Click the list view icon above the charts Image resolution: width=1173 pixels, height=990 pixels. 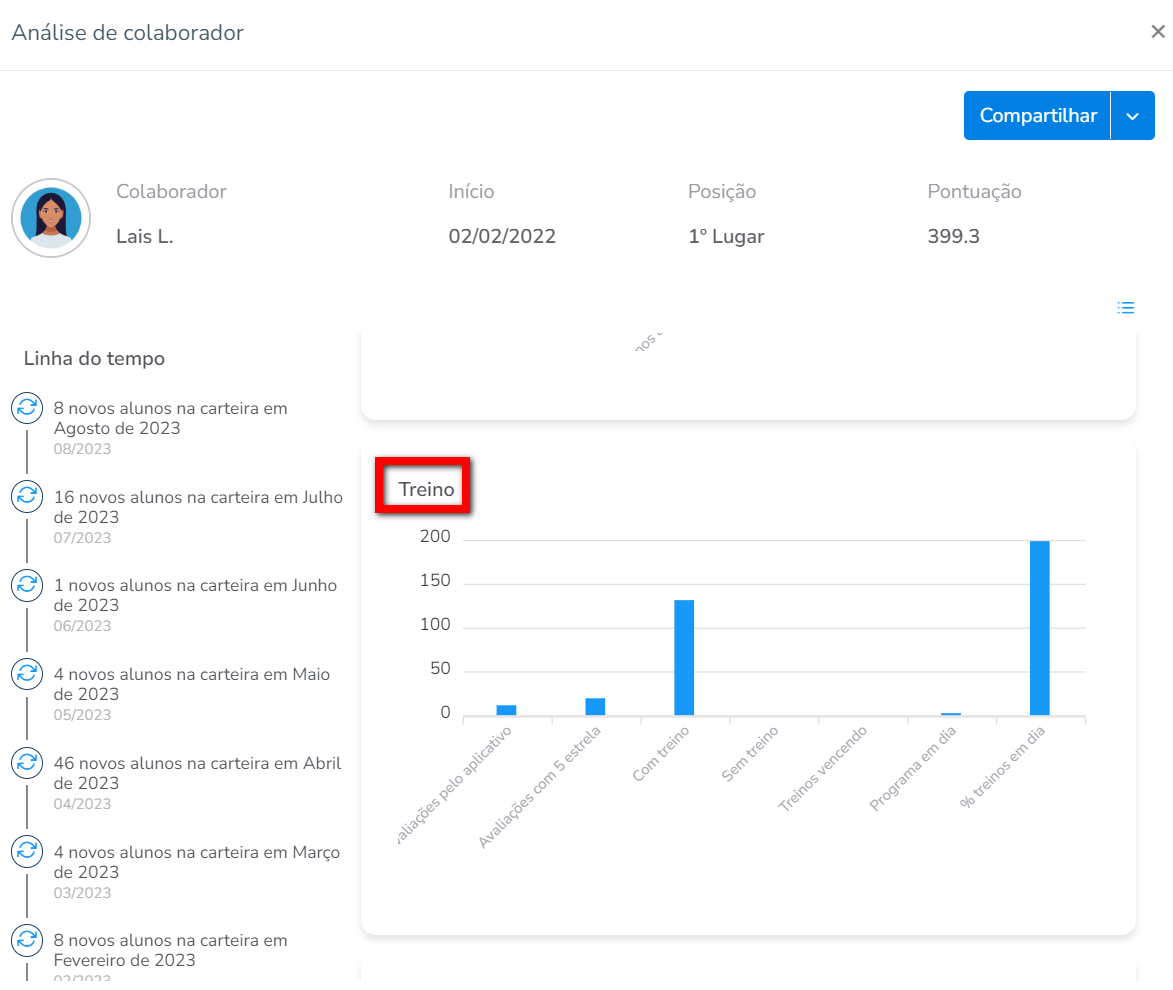1126,308
